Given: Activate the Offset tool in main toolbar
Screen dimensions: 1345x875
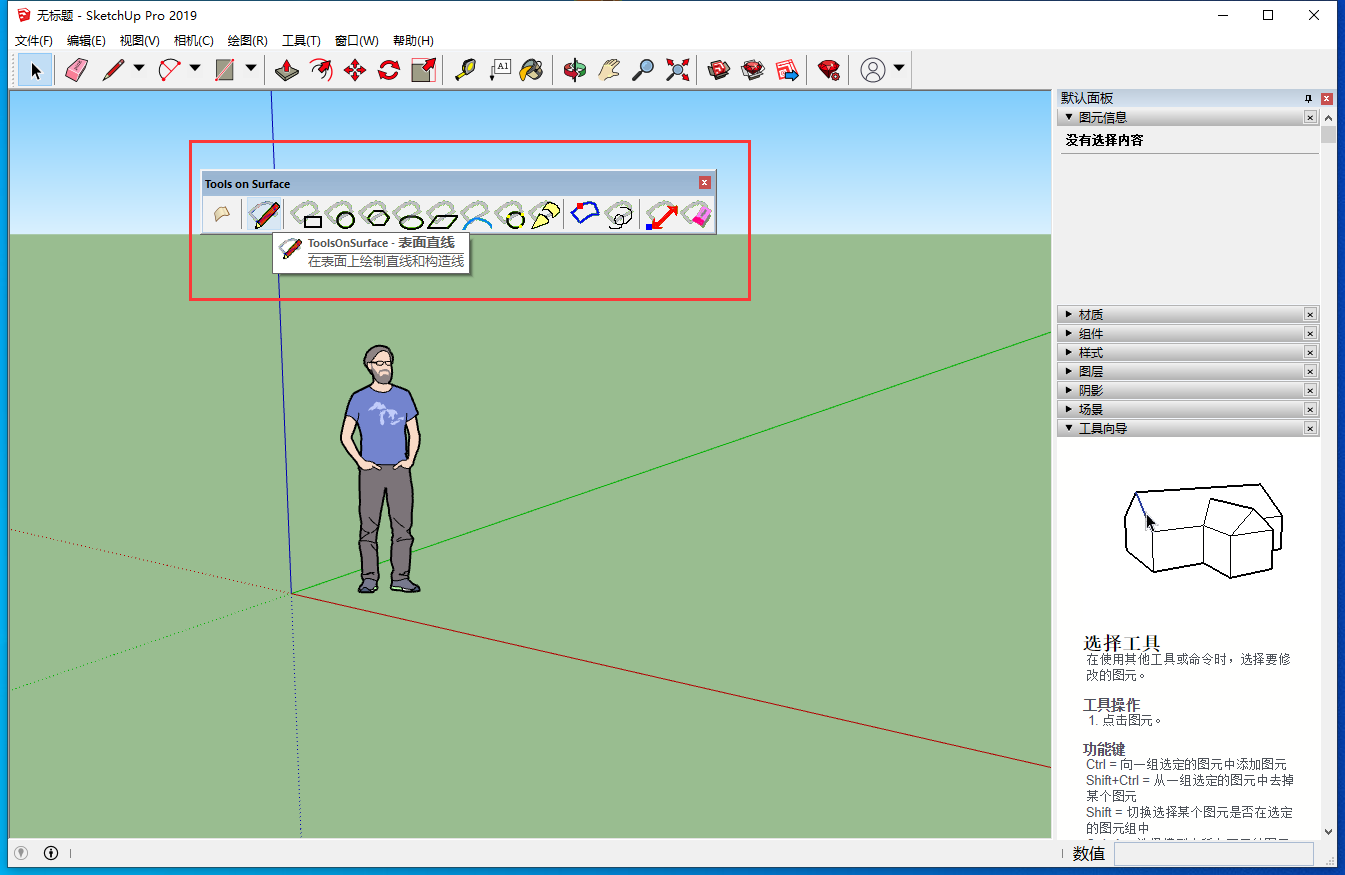Looking at the screenshot, I should (x=321, y=70).
